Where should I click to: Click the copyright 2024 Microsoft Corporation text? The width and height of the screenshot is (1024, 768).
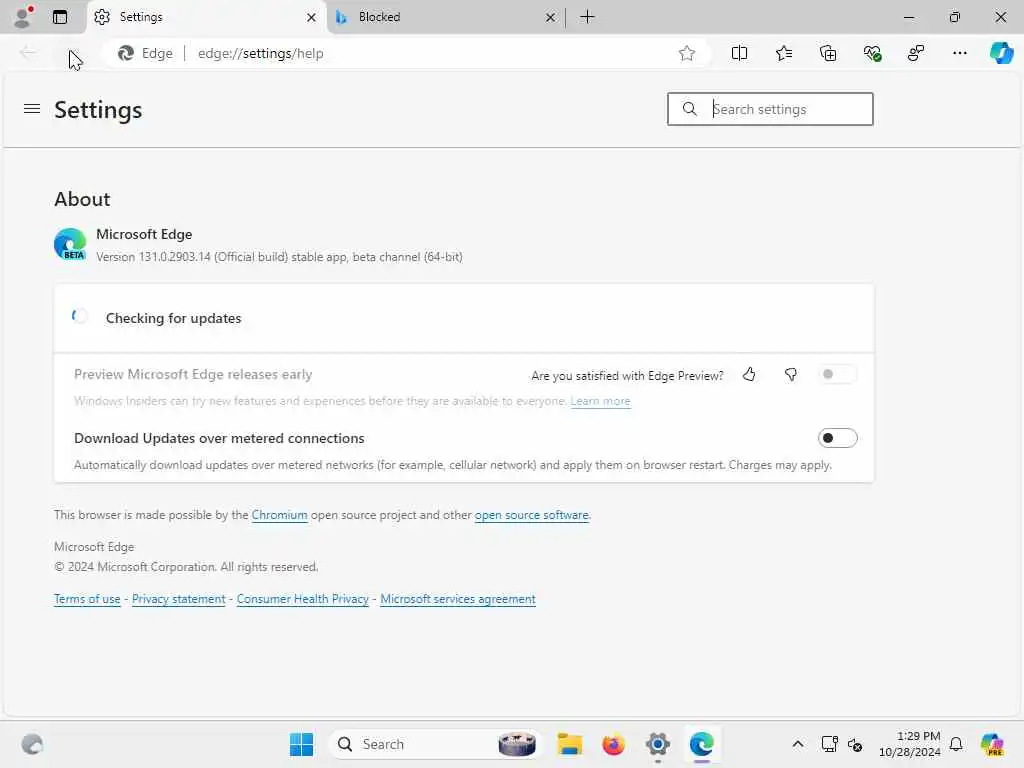point(186,567)
